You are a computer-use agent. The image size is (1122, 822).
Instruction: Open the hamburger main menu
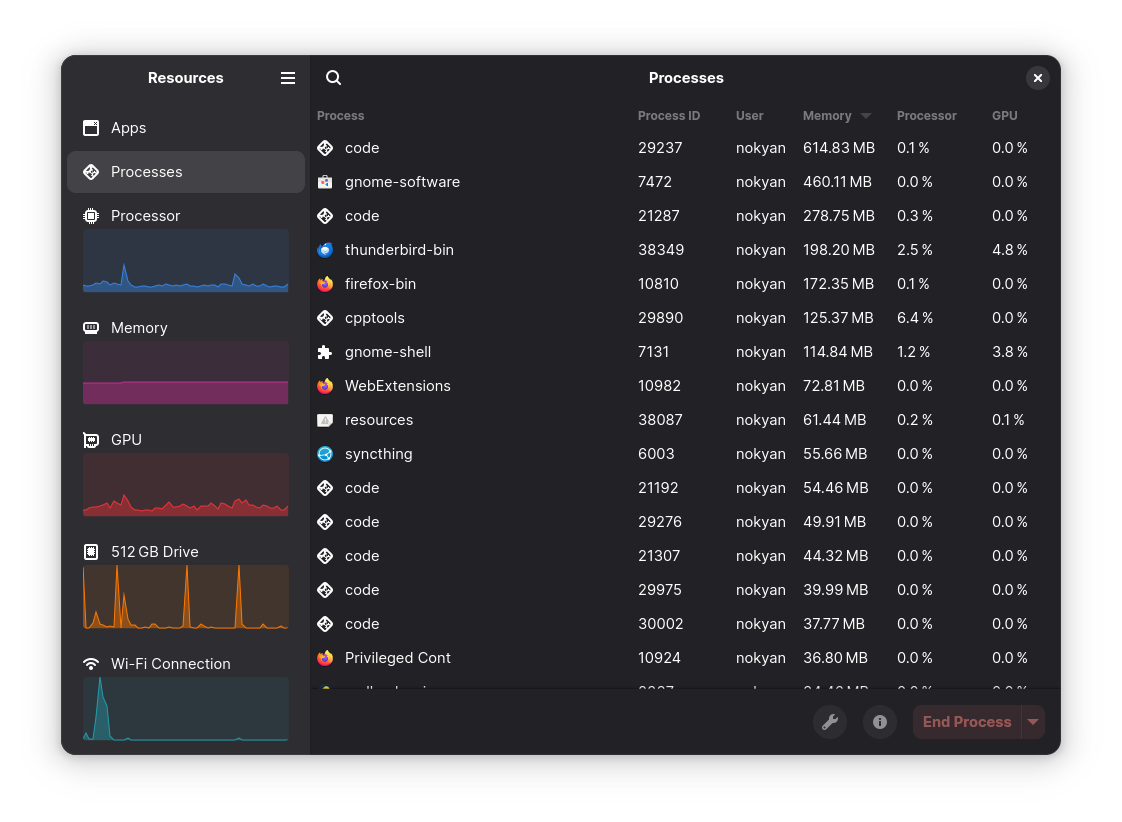tap(288, 78)
